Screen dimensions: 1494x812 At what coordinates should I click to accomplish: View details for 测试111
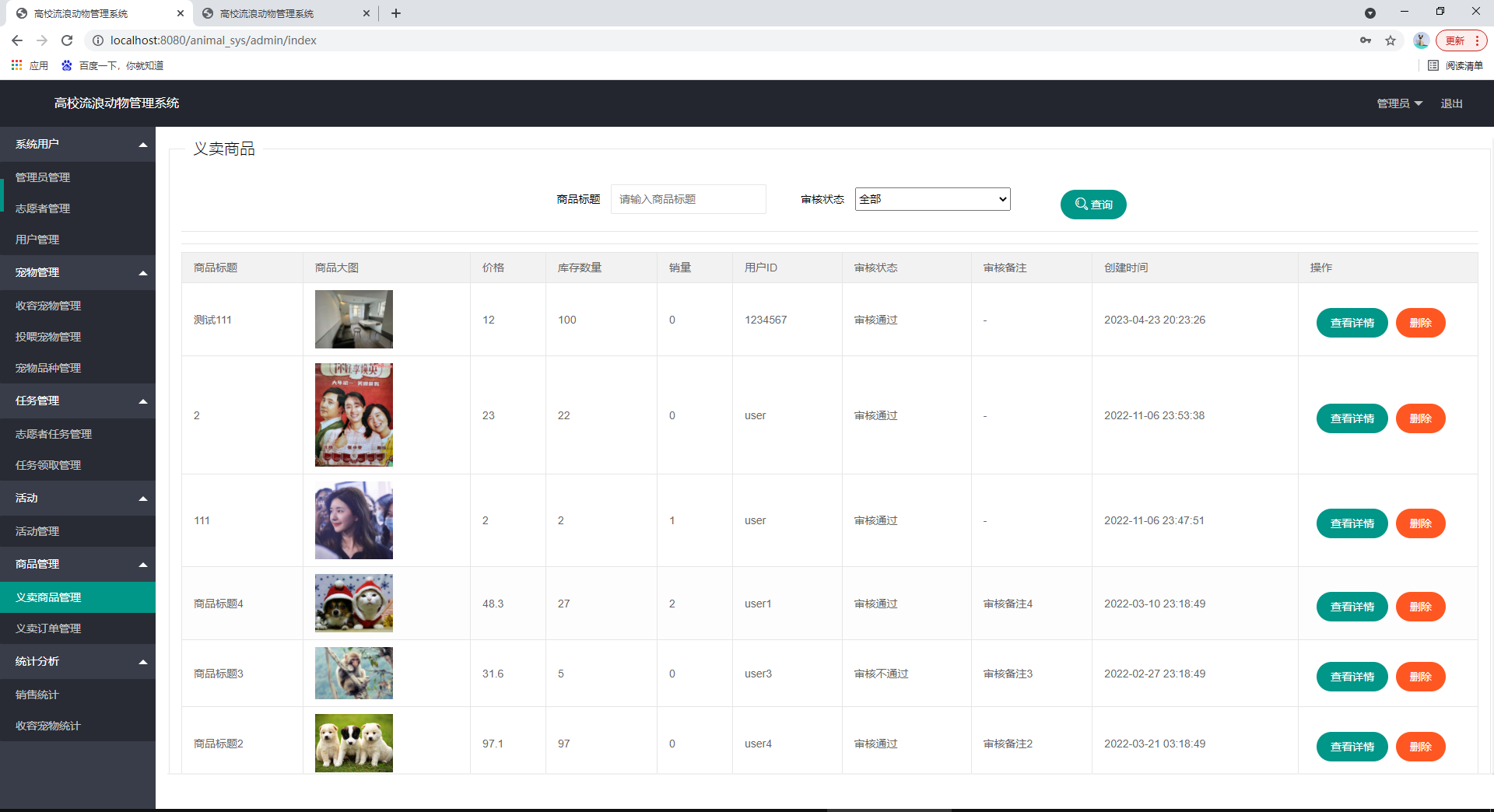point(1352,323)
